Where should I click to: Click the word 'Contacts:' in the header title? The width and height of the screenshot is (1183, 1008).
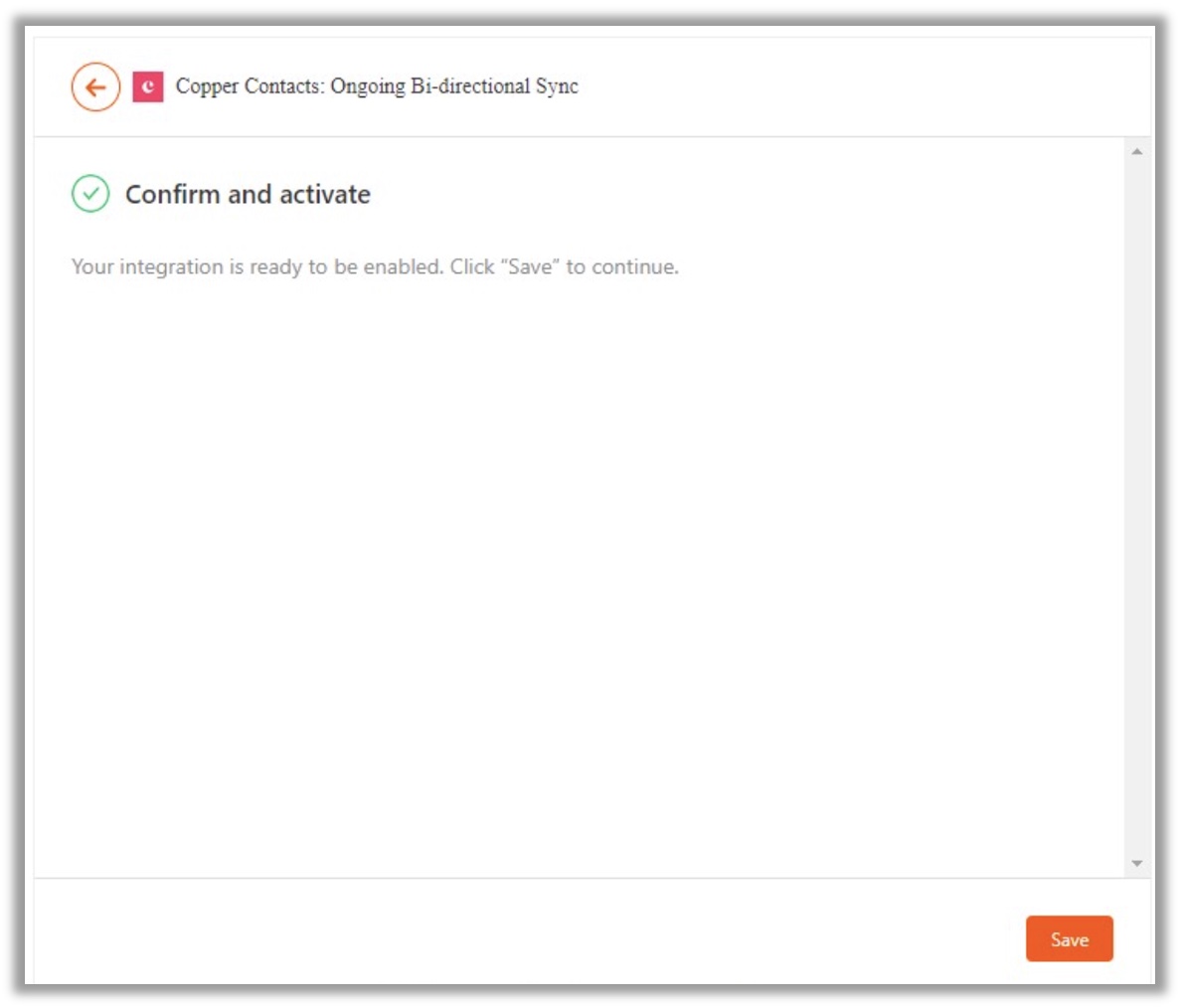(284, 86)
